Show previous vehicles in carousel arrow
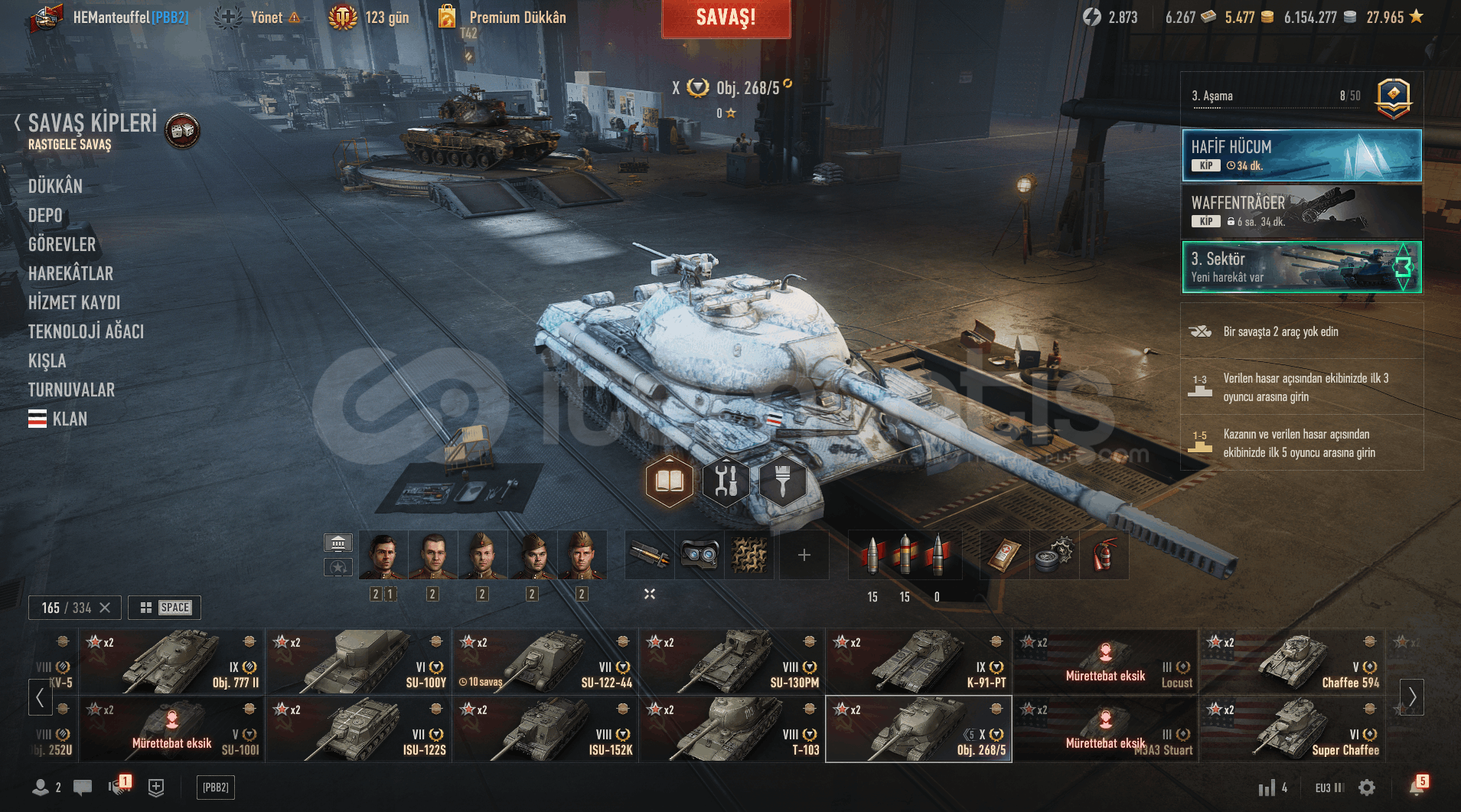This screenshot has width=1461, height=812. [x=40, y=696]
